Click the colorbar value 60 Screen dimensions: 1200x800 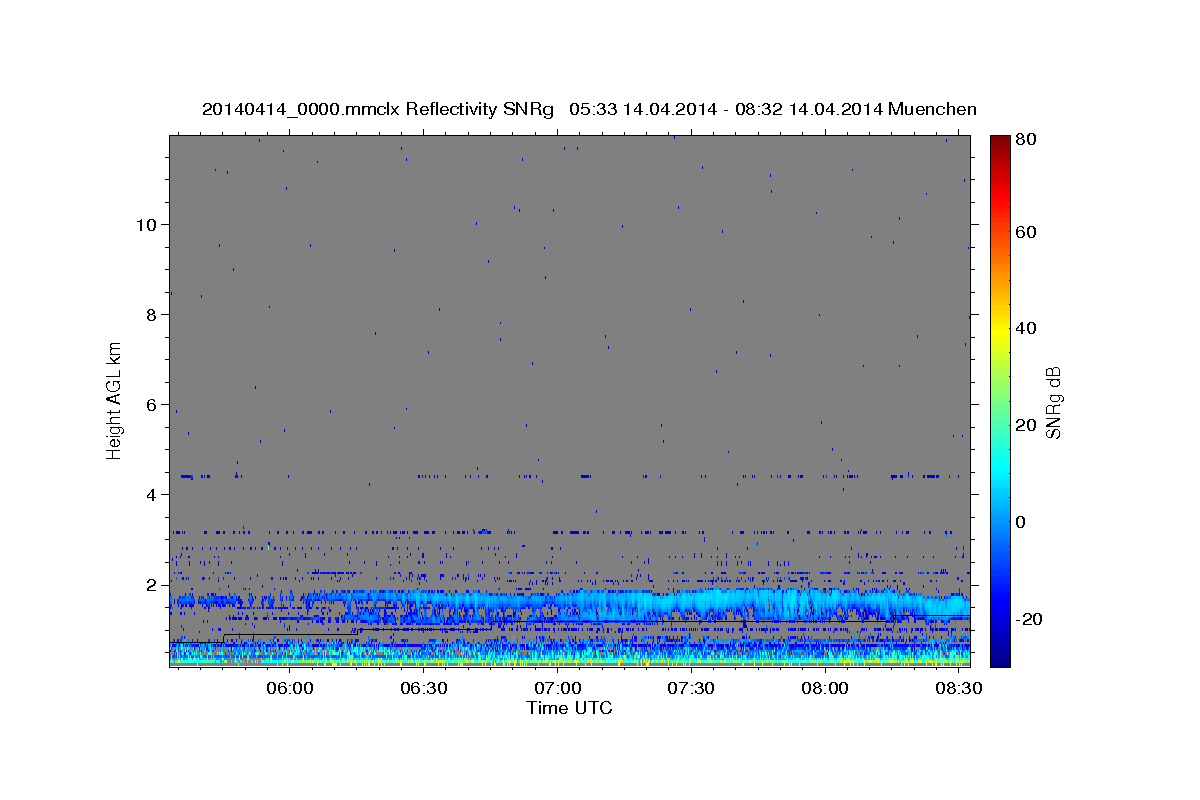pyautogui.click(x=1025, y=232)
